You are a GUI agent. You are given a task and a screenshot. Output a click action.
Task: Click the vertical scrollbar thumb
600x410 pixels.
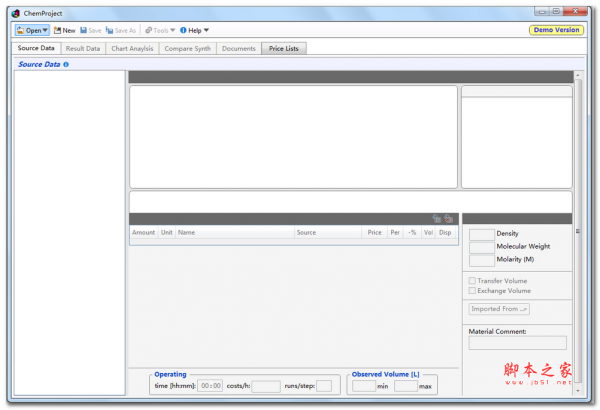click(x=578, y=231)
